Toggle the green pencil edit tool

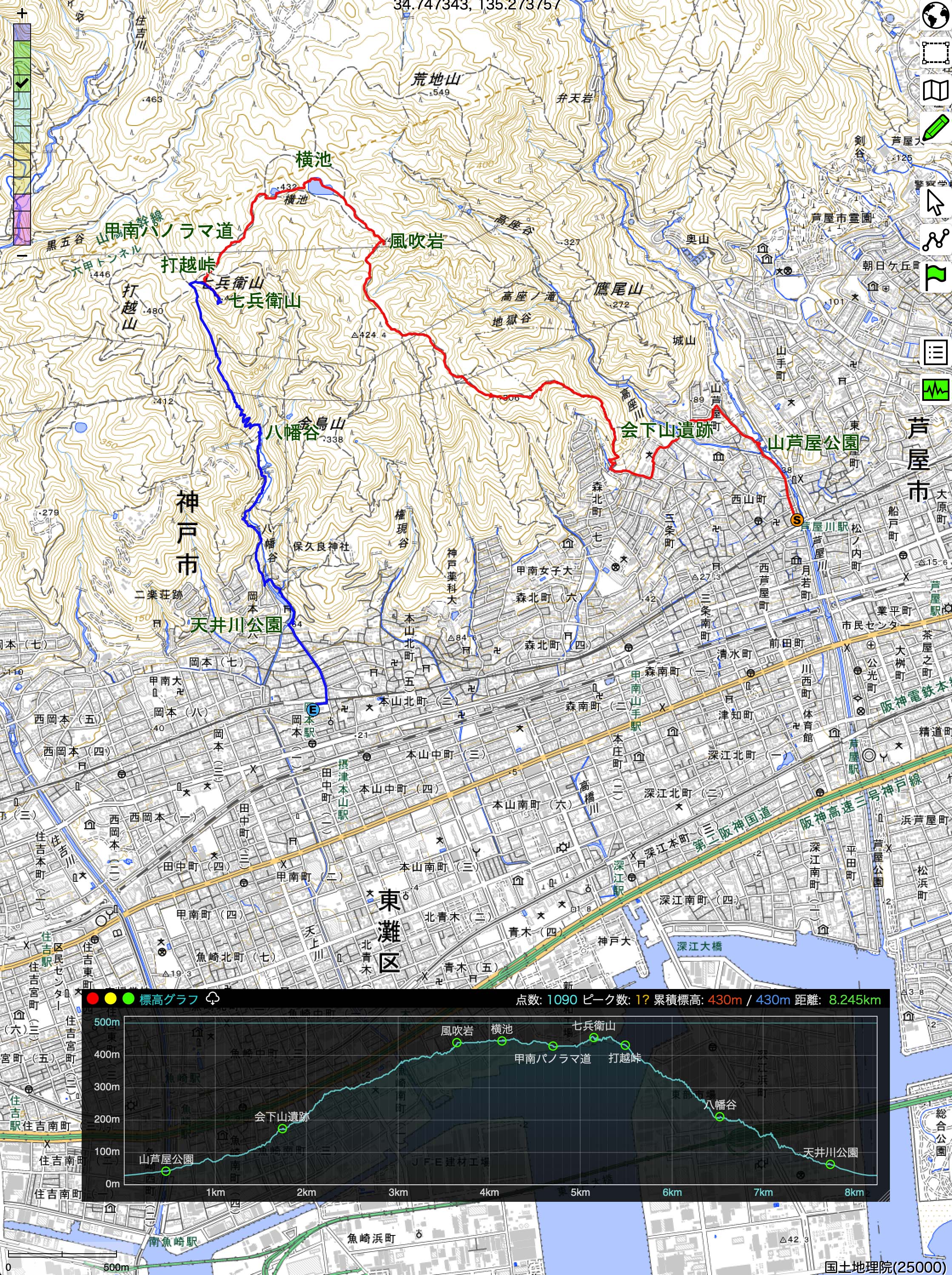coord(935,127)
